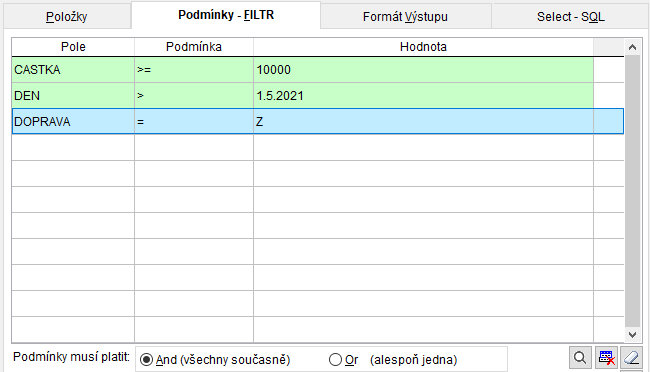Click the magnifier search icon
Image resolution: width=650 pixels, height=372 pixels.
tap(580, 357)
